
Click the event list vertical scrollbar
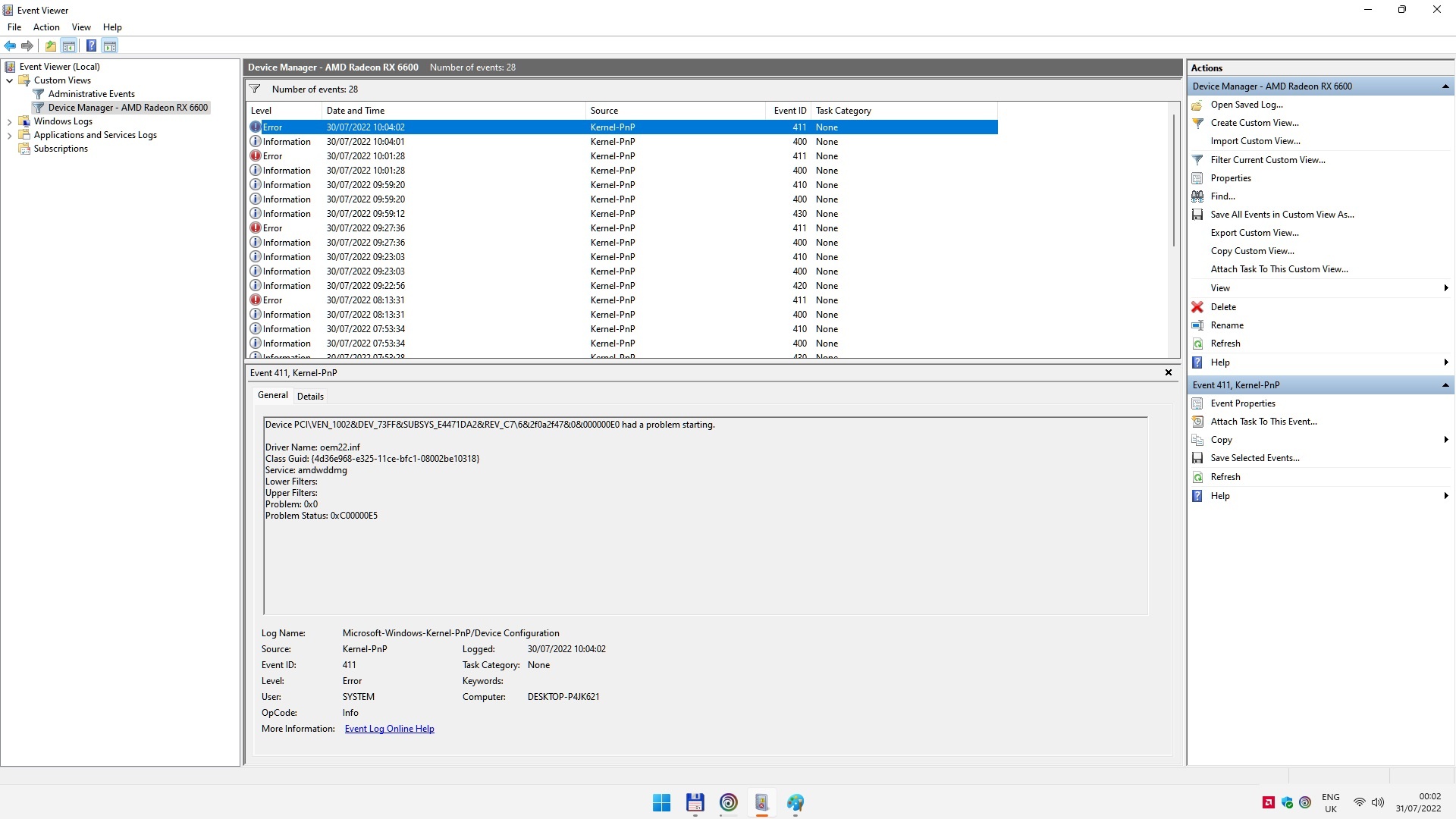(1174, 180)
